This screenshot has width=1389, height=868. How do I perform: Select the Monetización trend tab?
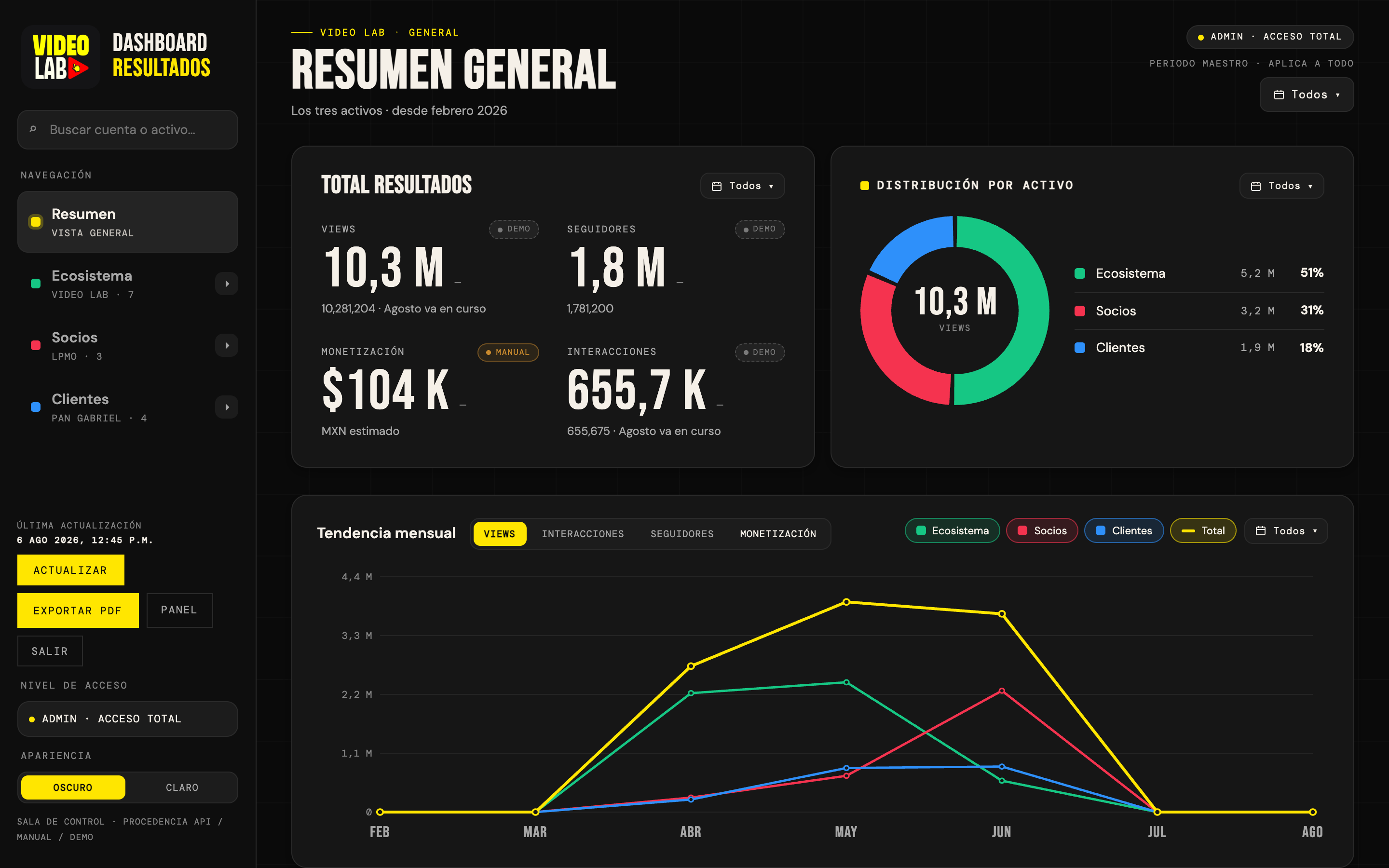pos(778,534)
